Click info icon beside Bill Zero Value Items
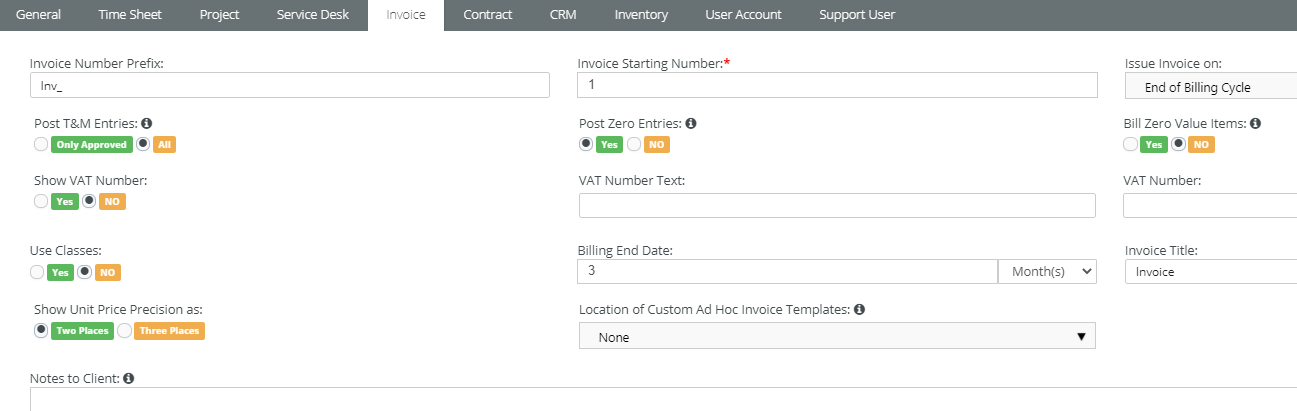1297x411 pixels. click(x=1255, y=124)
